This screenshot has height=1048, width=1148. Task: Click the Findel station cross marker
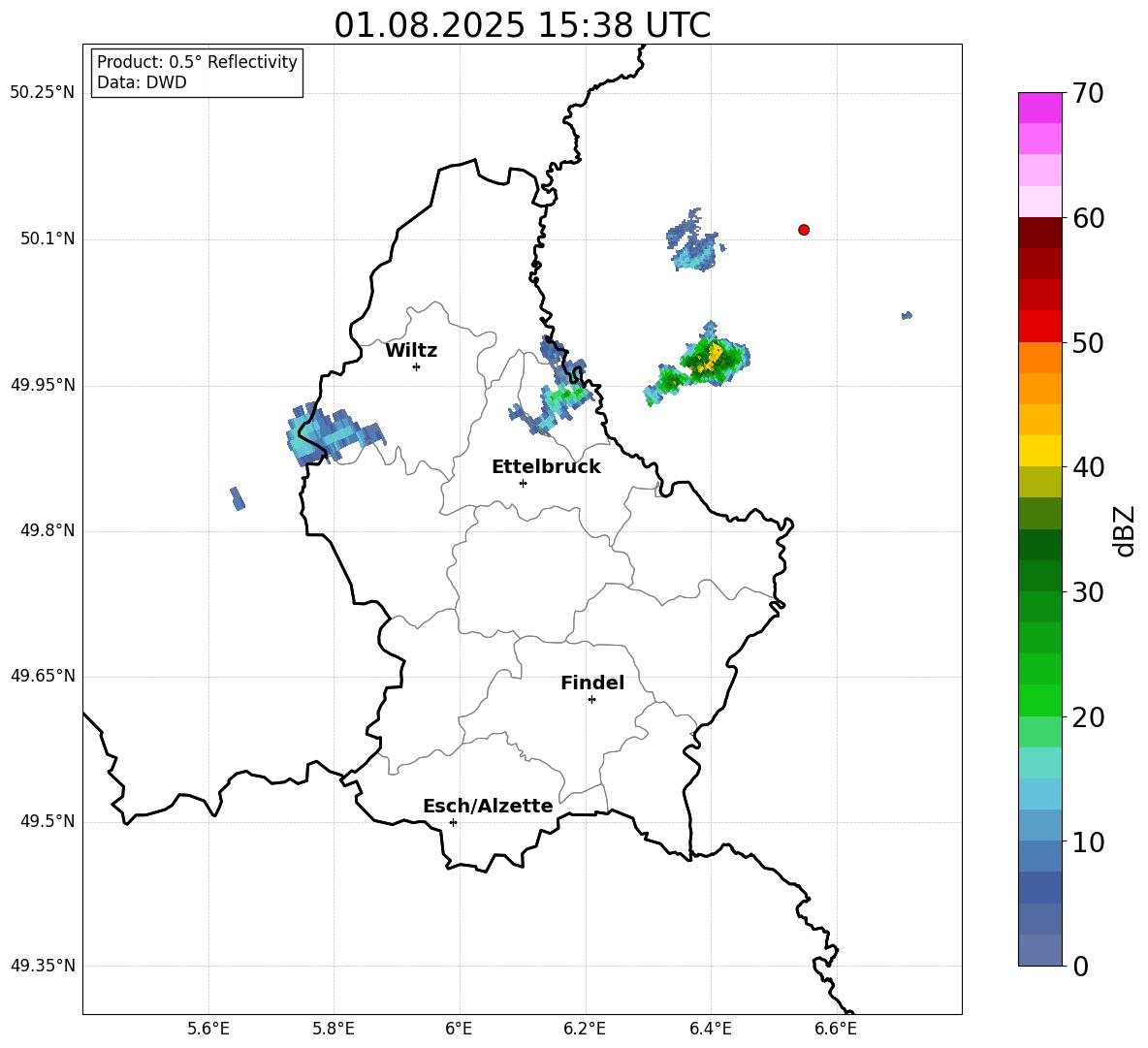click(591, 700)
